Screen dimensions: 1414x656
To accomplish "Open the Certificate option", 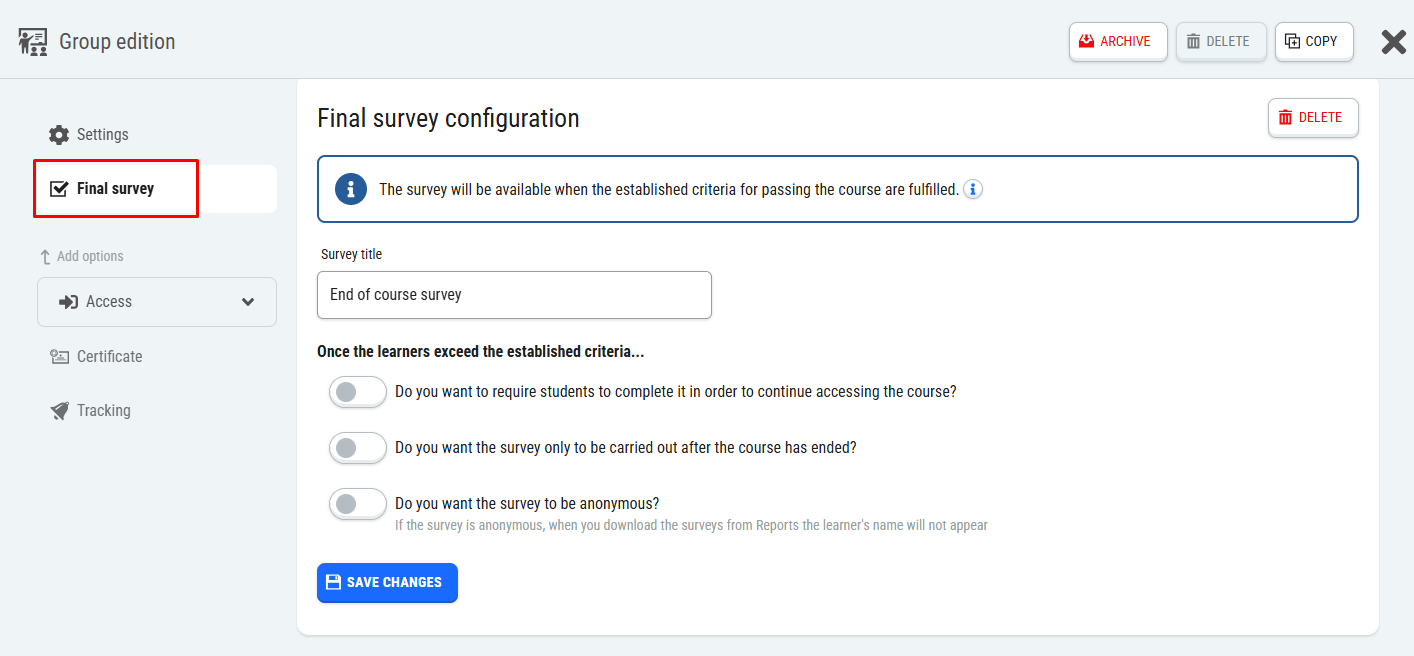I will (x=109, y=357).
